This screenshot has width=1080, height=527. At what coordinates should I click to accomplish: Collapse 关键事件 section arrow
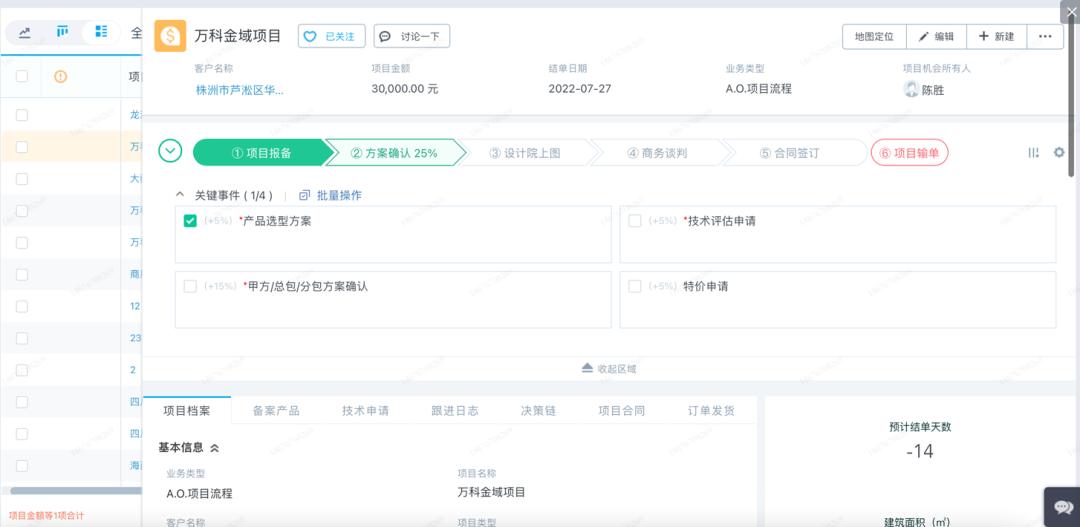tap(180, 196)
